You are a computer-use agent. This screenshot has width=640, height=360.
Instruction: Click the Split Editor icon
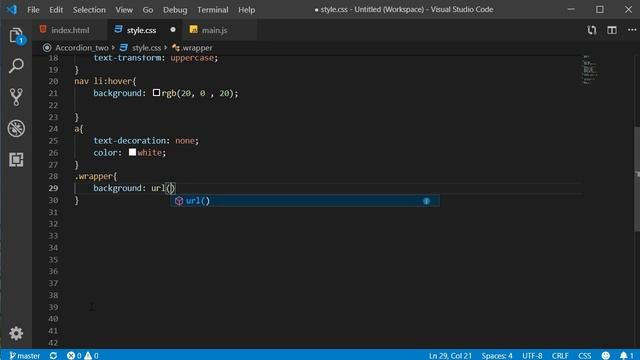(611, 30)
